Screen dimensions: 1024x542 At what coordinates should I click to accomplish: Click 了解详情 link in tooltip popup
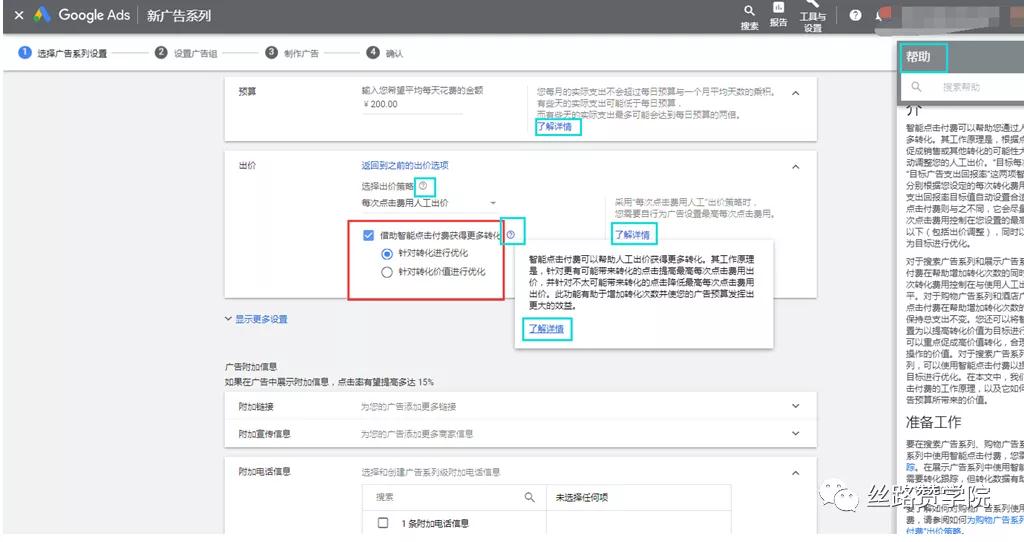546,328
